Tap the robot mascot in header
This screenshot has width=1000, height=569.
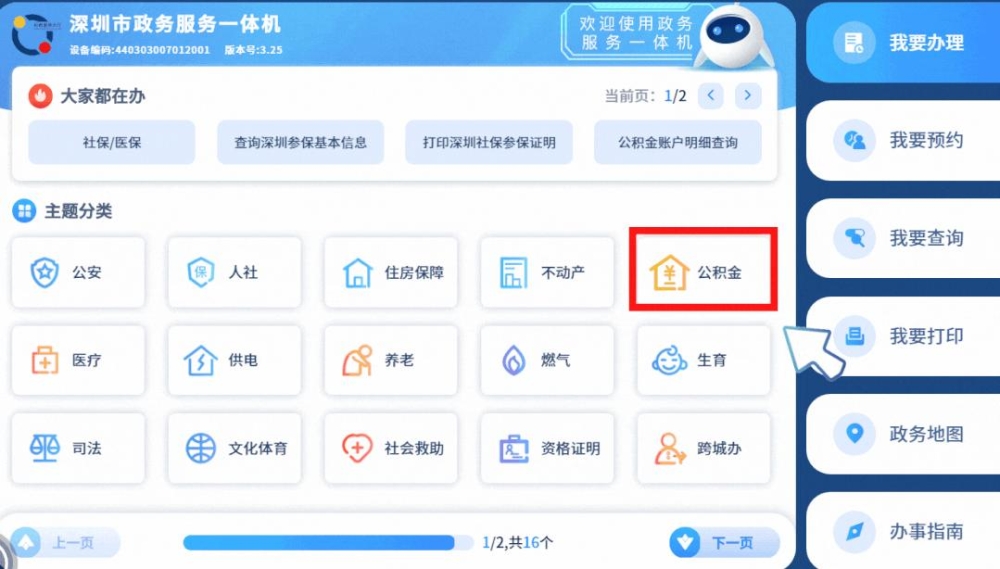tap(732, 37)
